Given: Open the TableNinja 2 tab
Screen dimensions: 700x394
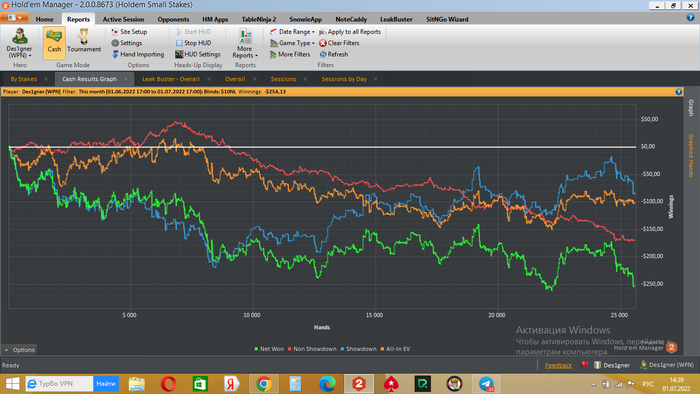Looking at the screenshot, I should (259, 19).
